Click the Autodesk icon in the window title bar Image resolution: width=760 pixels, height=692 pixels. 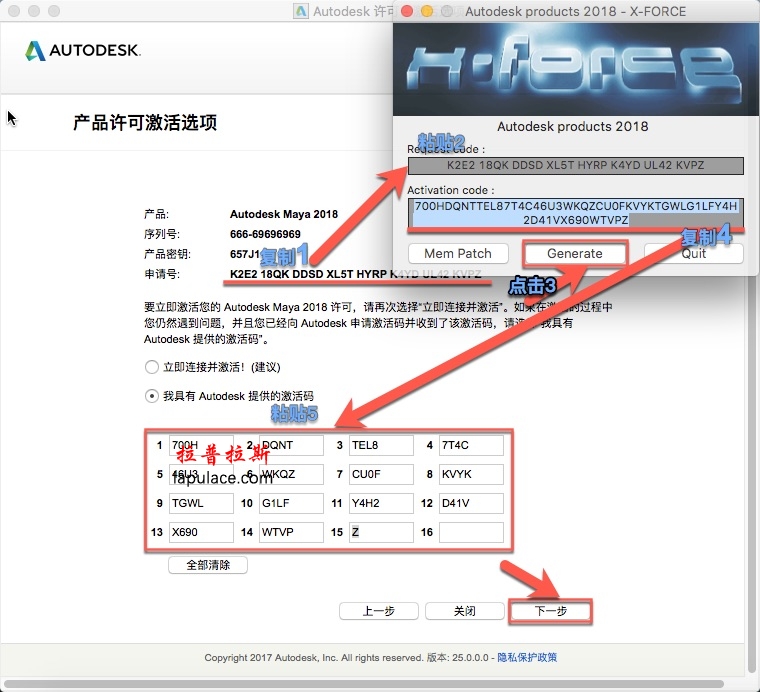(x=301, y=11)
